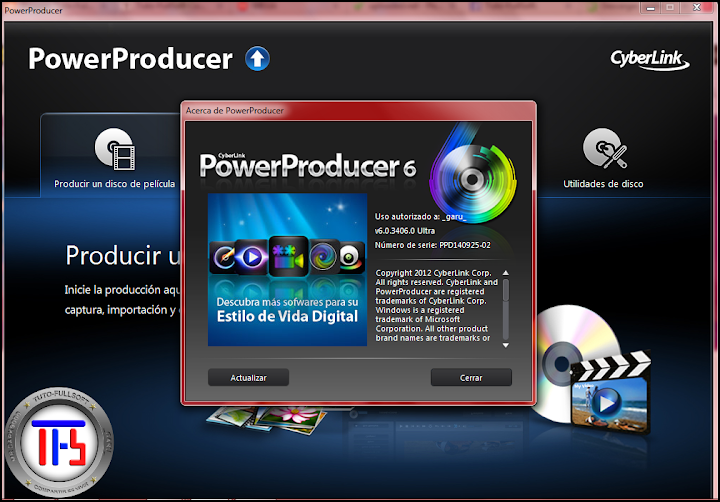The image size is (720, 502).
Task: Maximize the PowerProducer main window
Action: [670, 8]
